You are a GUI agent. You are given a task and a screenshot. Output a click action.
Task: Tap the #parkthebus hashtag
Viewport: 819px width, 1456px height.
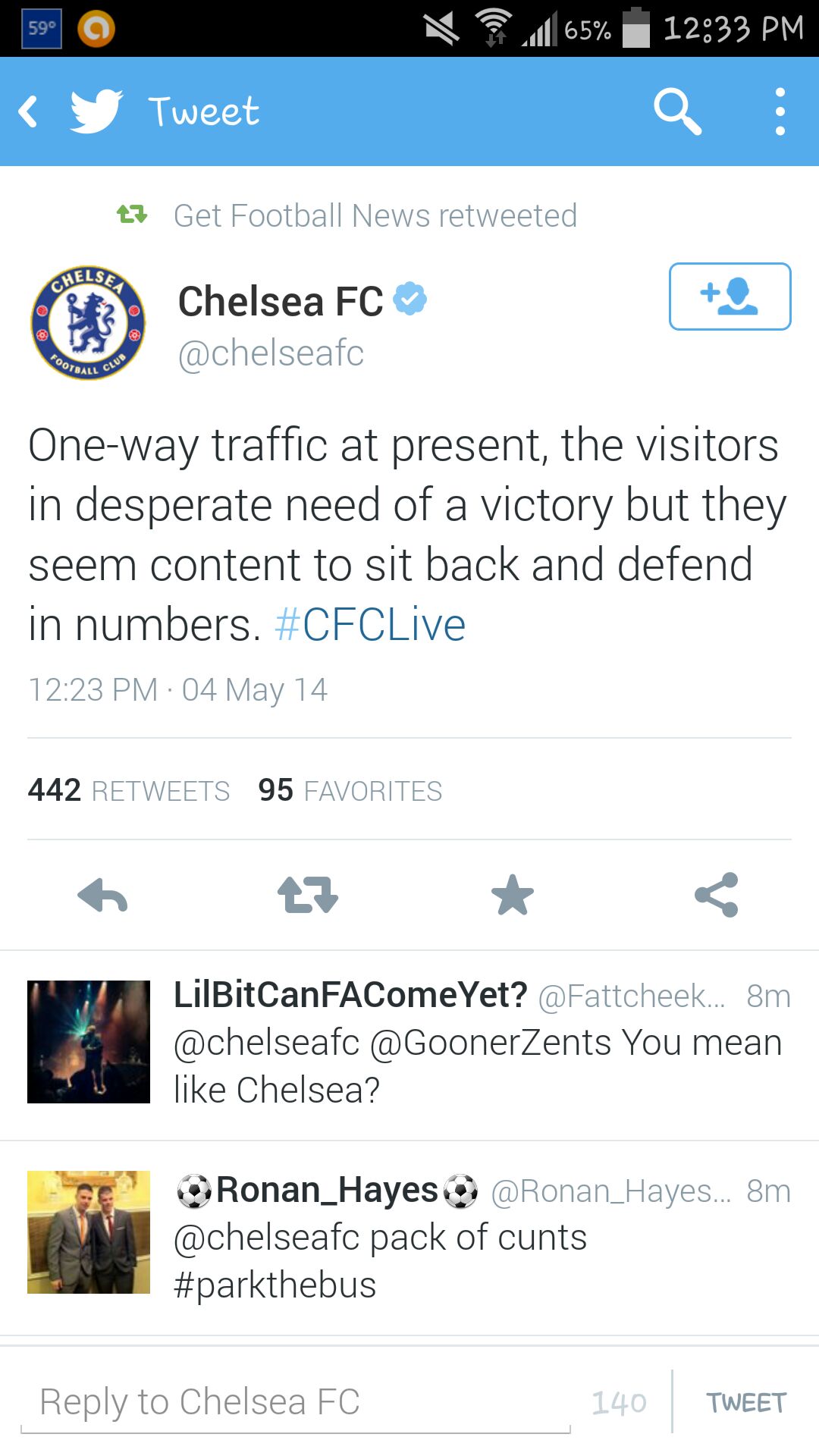coord(275,1285)
